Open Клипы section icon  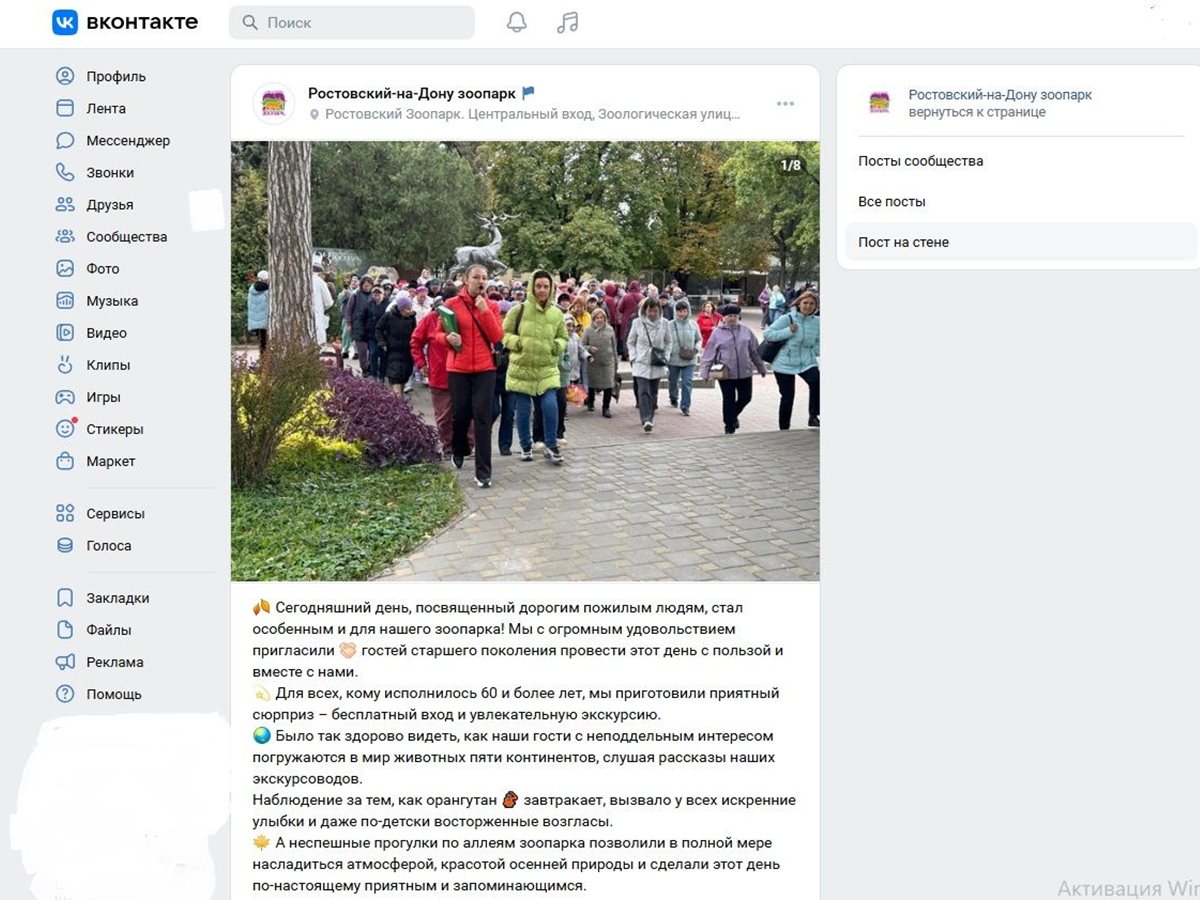[x=65, y=365]
